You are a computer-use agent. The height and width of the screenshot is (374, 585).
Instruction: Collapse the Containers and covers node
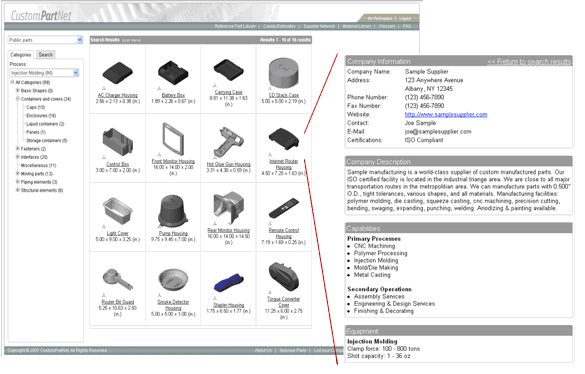pos(18,99)
